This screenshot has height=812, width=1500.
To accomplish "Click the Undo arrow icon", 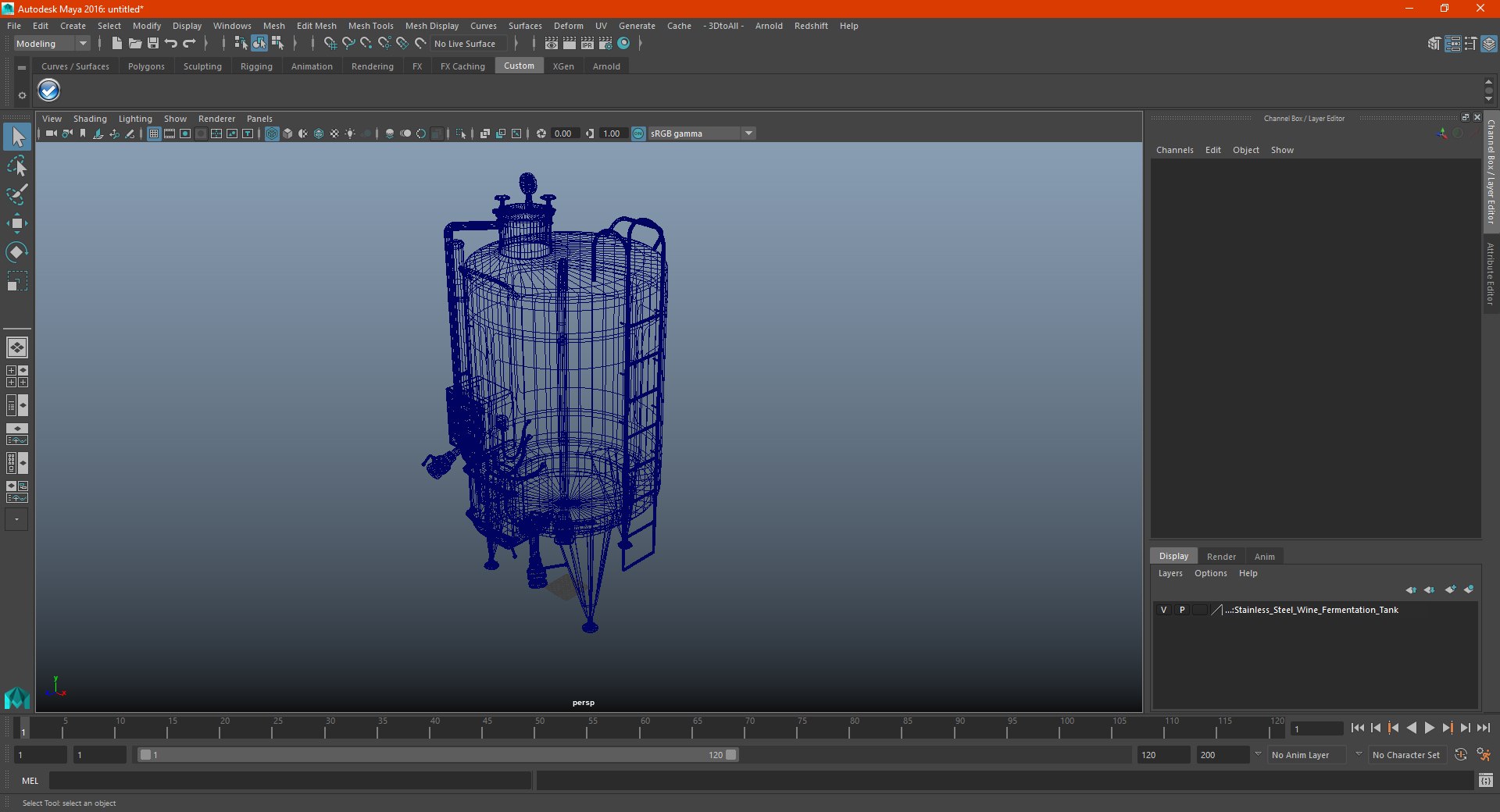I will click(x=171, y=44).
